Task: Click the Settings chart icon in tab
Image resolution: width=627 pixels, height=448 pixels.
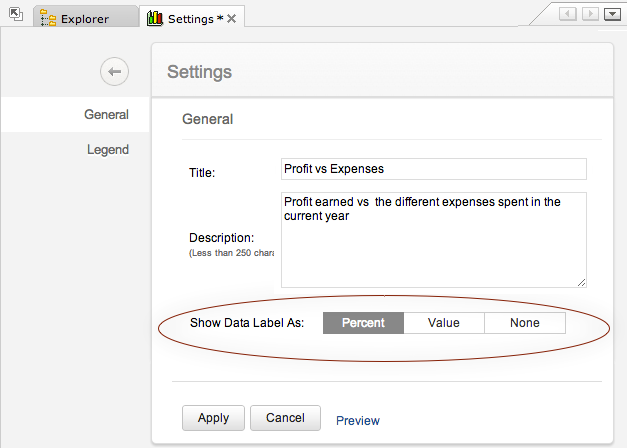Action: 154,18
